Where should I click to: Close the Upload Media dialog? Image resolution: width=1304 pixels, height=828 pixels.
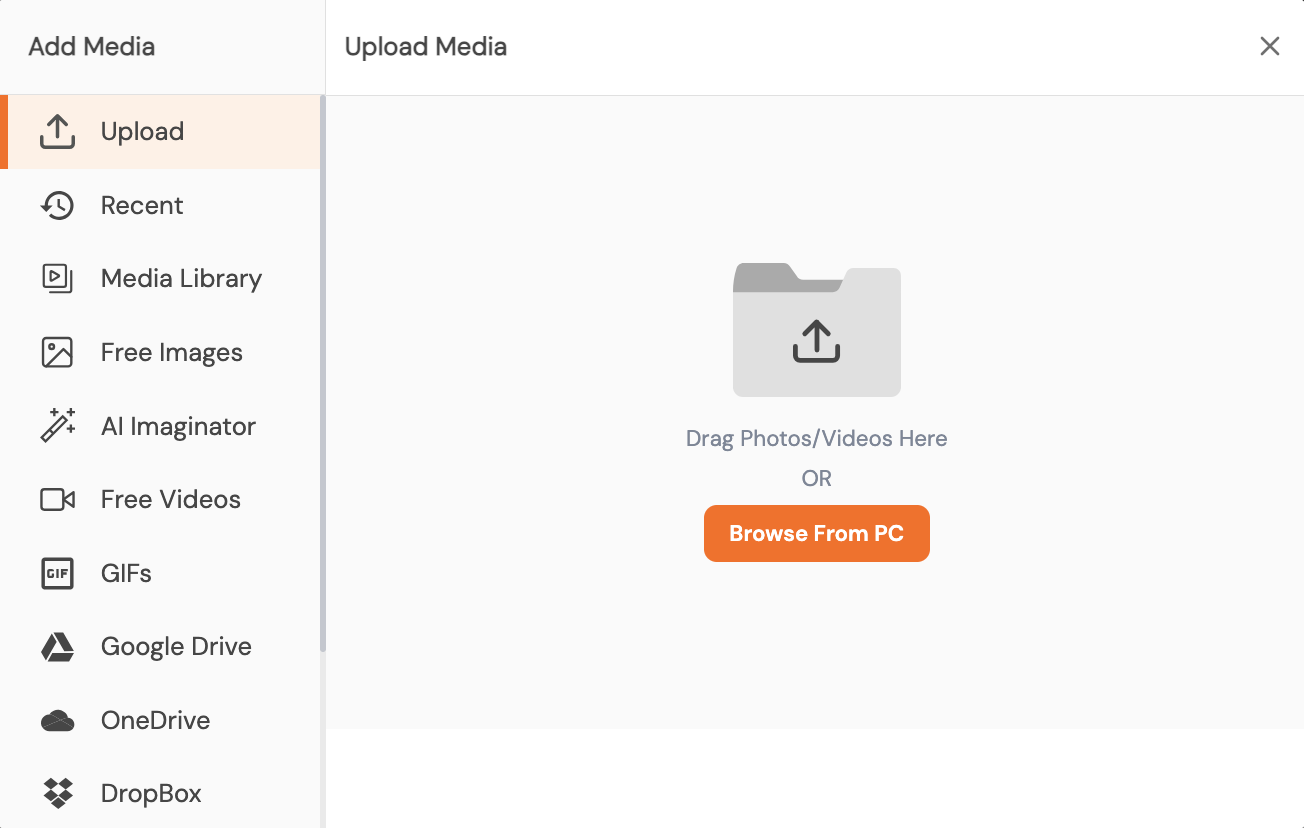pyautogui.click(x=1269, y=47)
